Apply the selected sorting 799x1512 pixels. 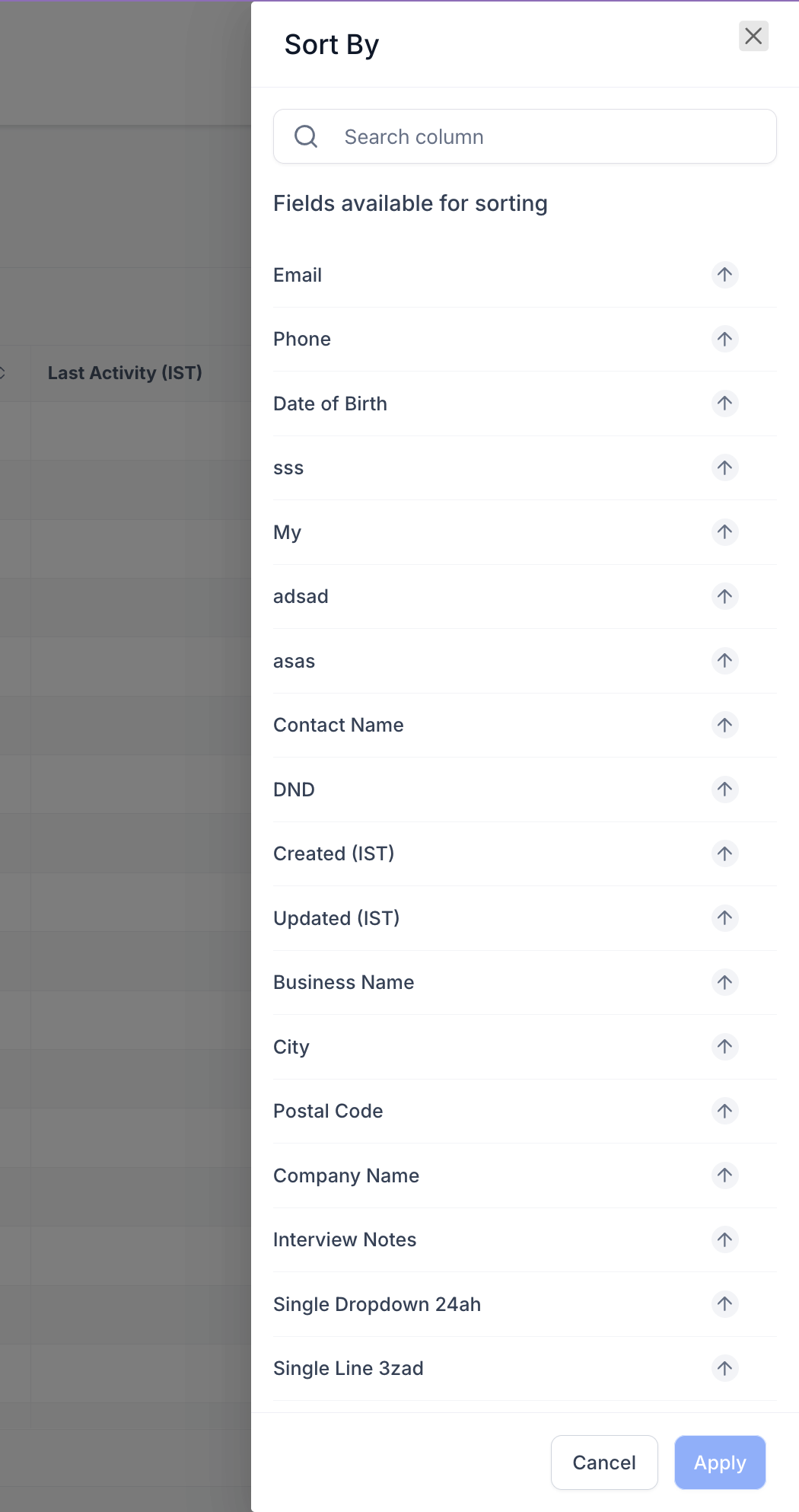[718, 1462]
